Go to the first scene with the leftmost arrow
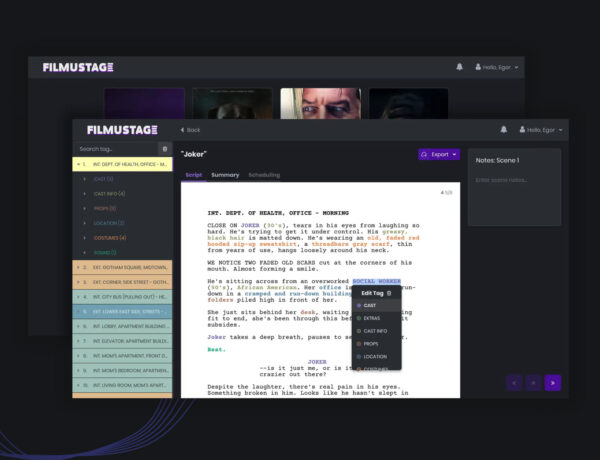Viewport: 600px width, 460px height. tap(516, 382)
